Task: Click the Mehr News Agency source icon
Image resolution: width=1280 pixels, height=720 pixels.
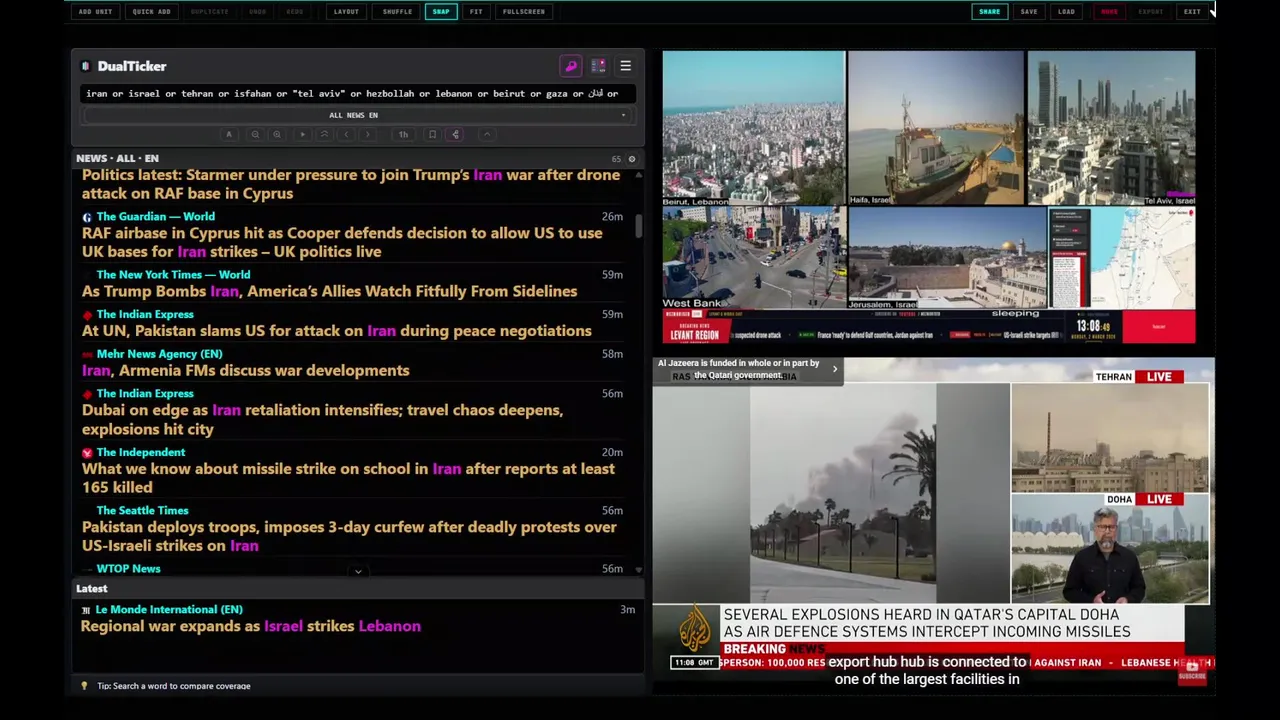Action: pyautogui.click(x=87, y=354)
